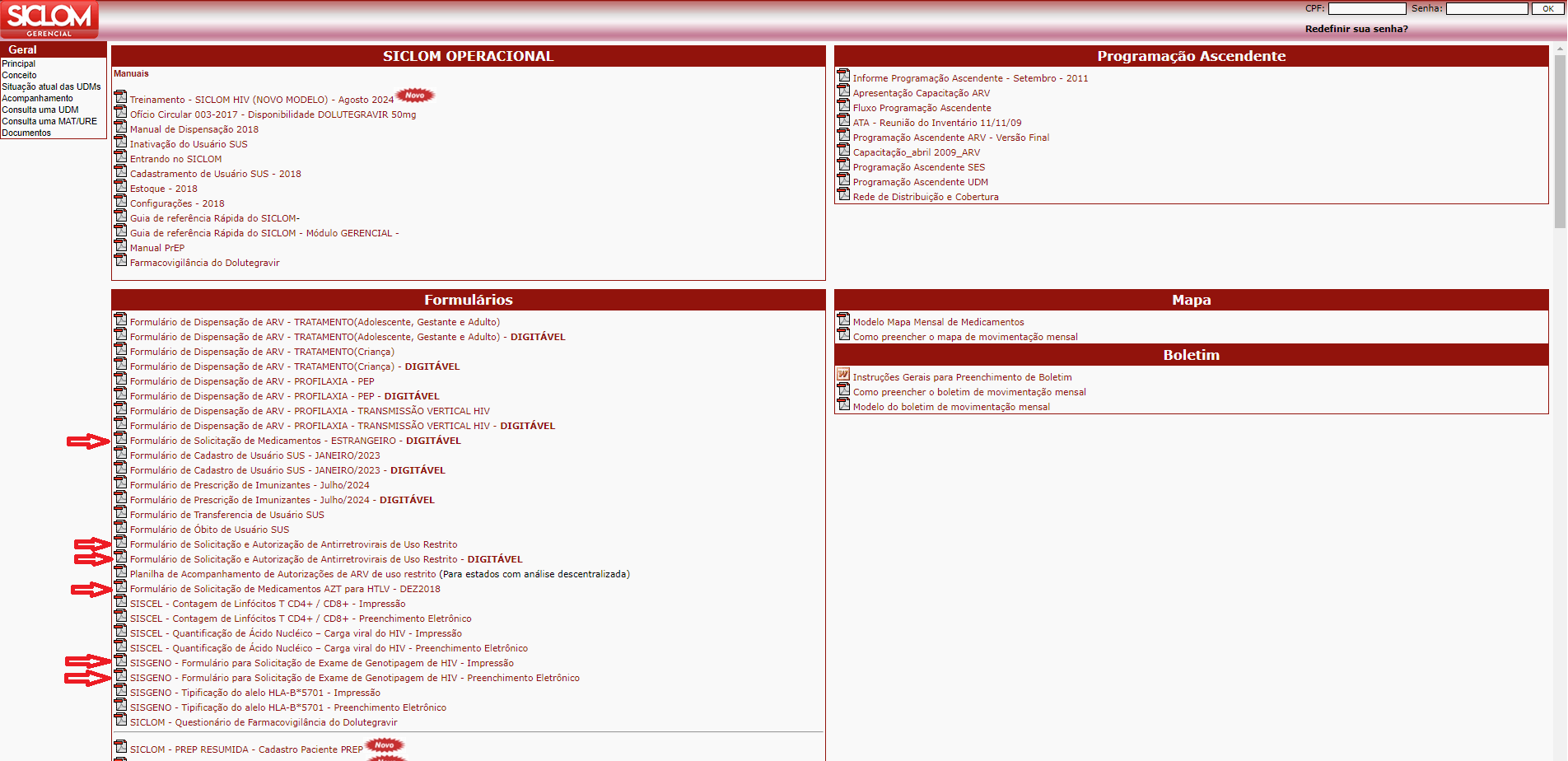Click PDF icon beside Manual PrEP

[x=120, y=245]
